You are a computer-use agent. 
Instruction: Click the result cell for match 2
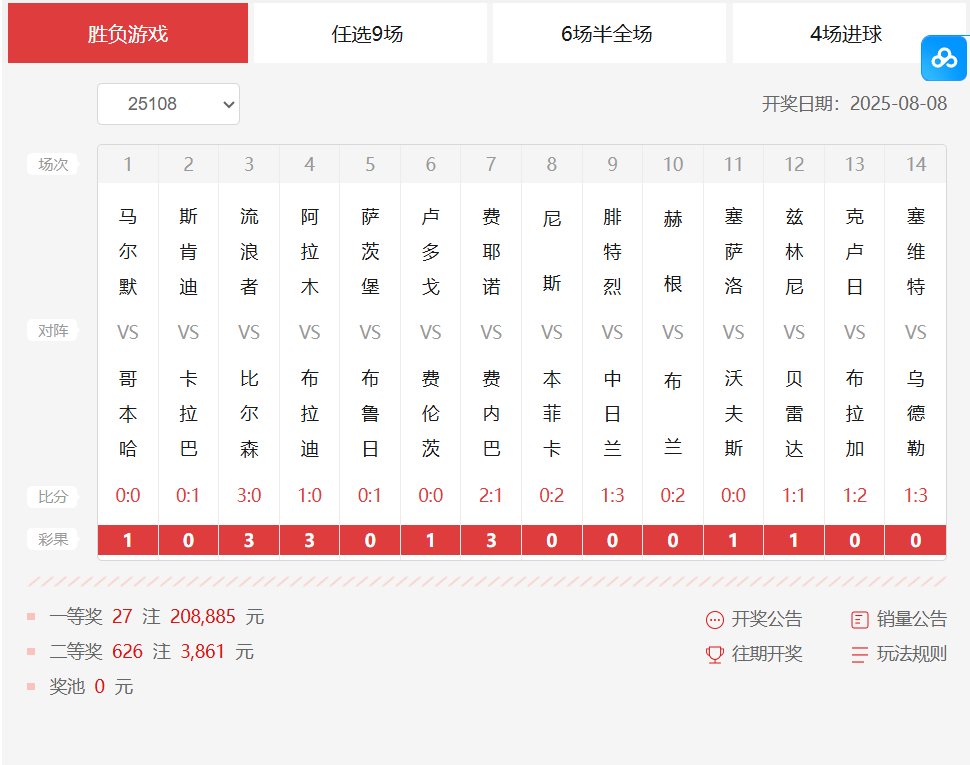[188, 541]
